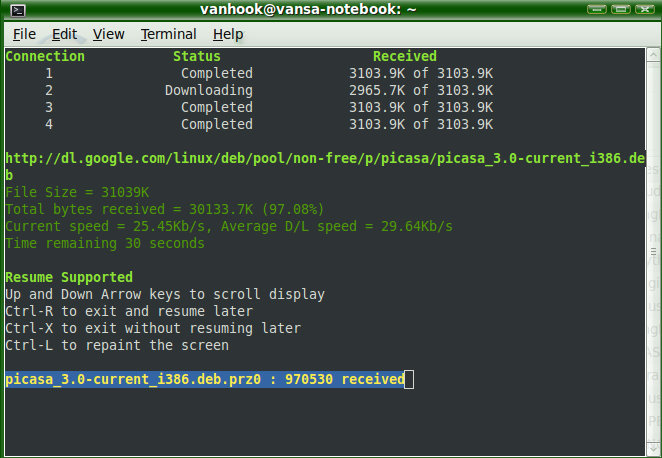
Task: Click the 'Received' column header
Action: click(405, 57)
